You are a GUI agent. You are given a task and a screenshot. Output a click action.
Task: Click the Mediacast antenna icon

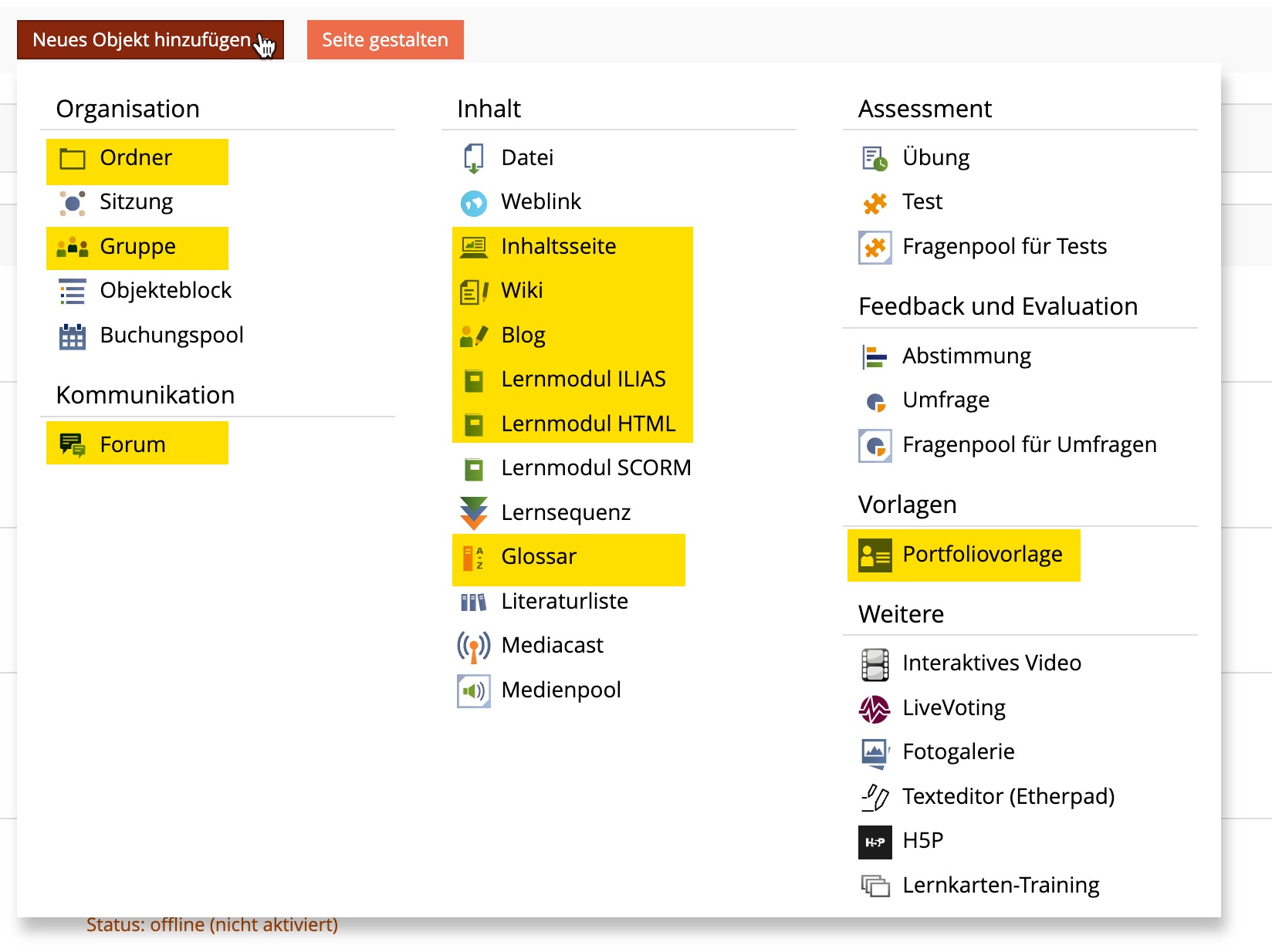click(473, 646)
